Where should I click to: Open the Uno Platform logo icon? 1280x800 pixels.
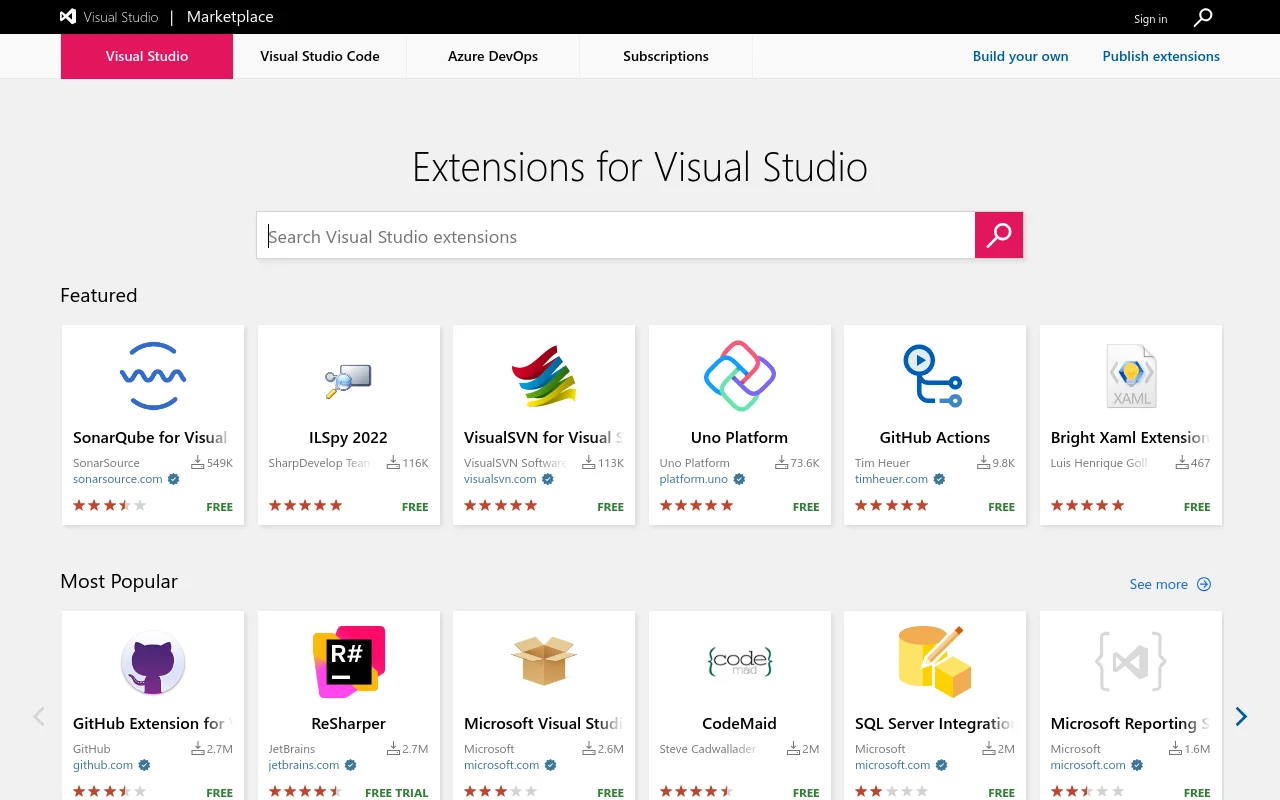pyautogui.click(x=739, y=376)
